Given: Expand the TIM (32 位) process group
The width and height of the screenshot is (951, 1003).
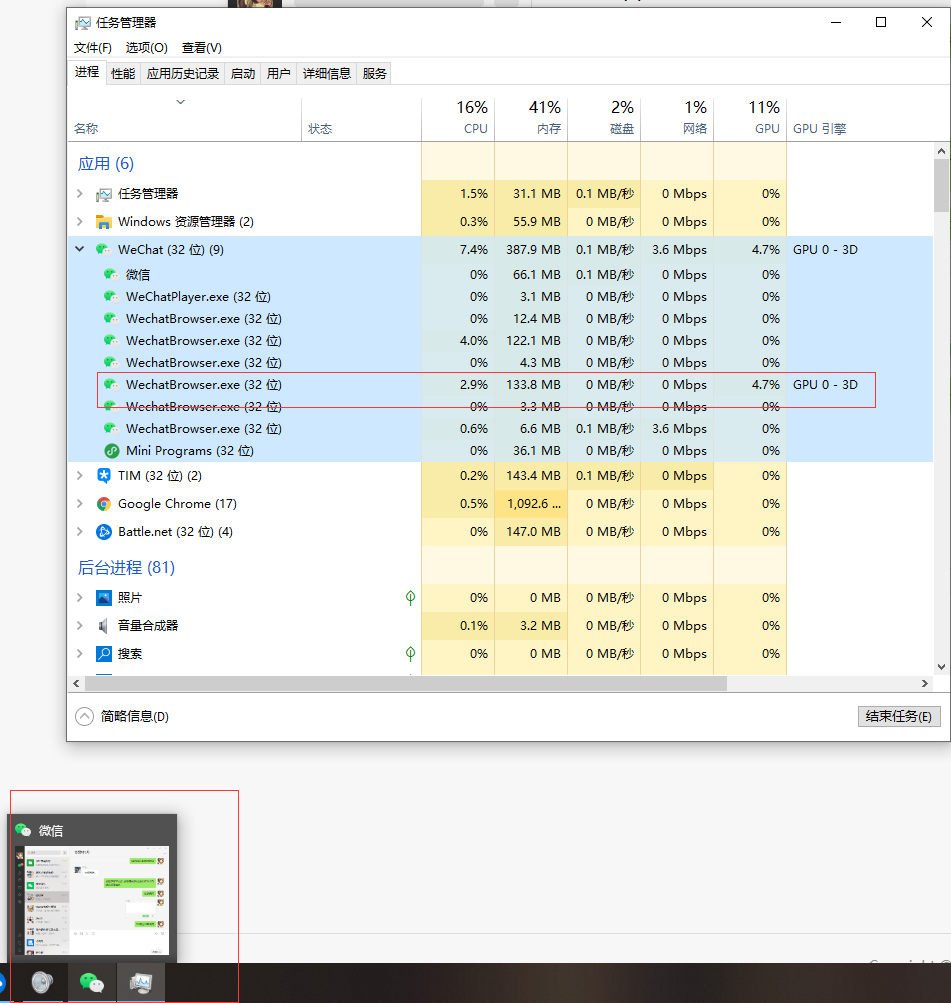Looking at the screenshot, I should pyautogui.click(x=79, y=475).
